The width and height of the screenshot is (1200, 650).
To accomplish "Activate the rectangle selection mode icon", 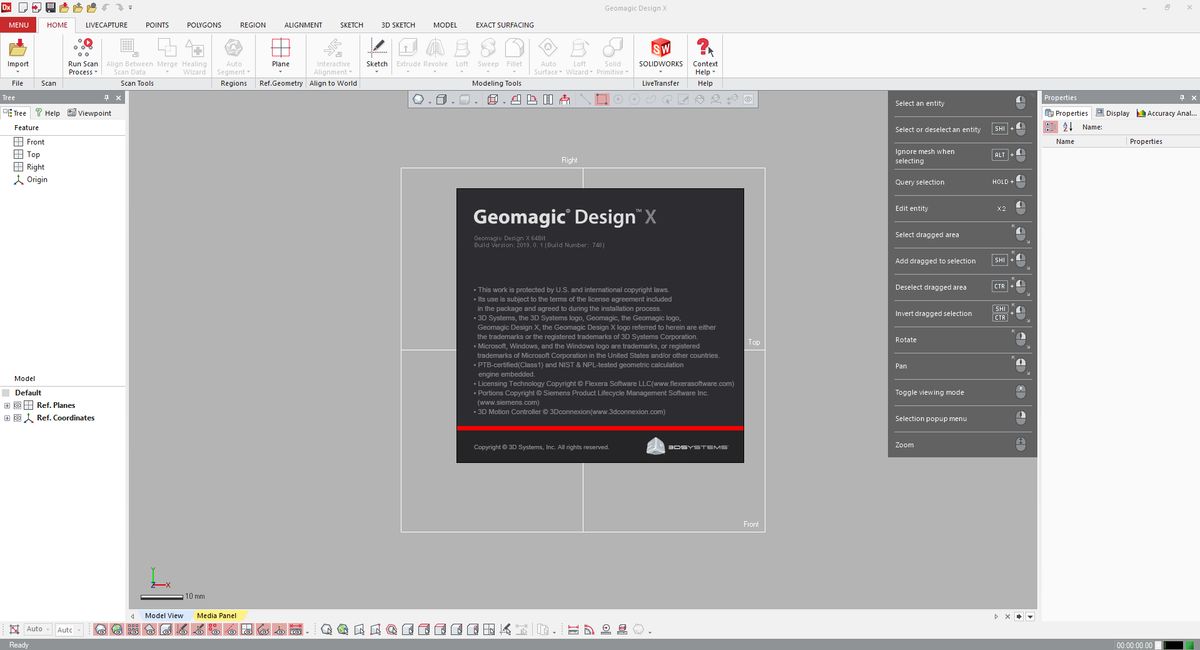I will [x=602, y=99].
